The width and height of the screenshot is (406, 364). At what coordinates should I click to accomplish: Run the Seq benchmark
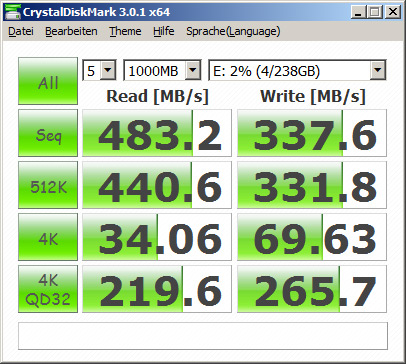tap(48, 133)
